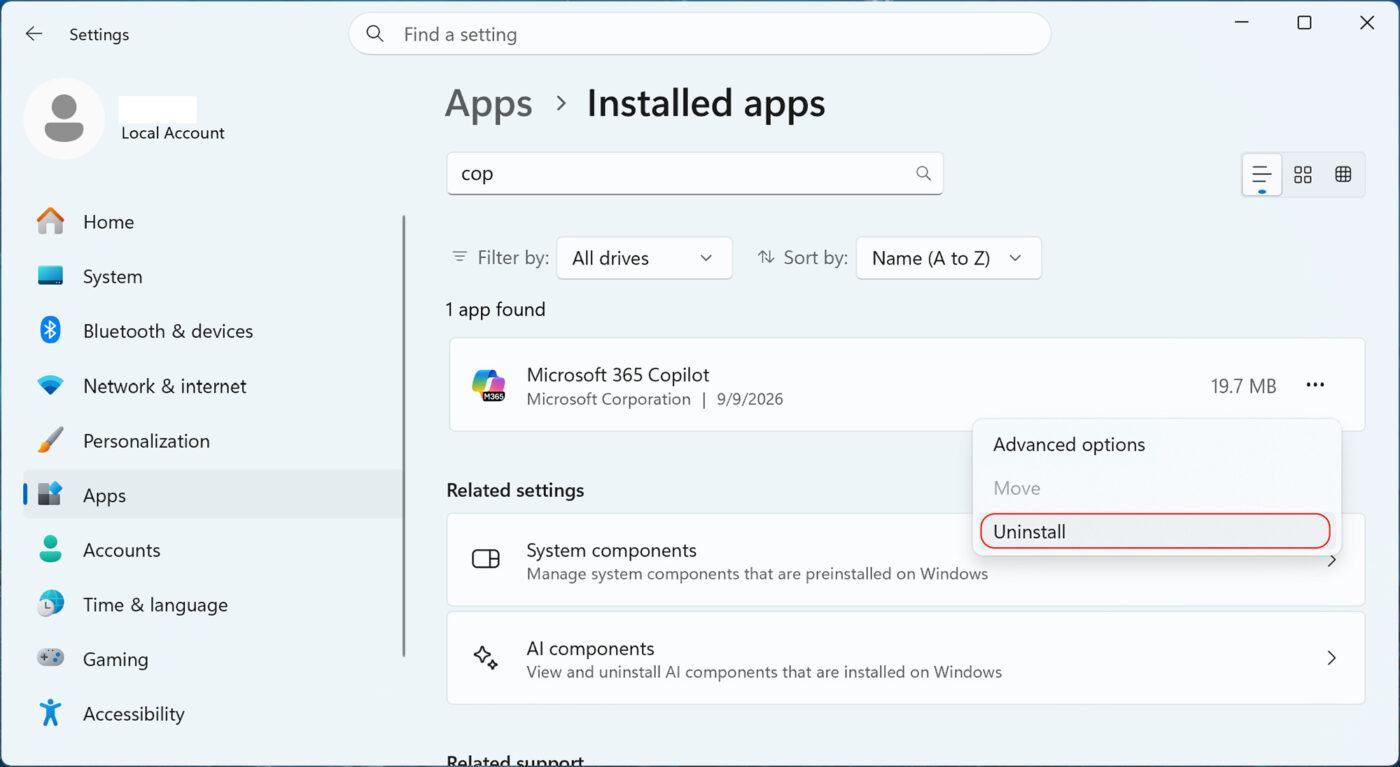Switch to table view layout
Image resolution: width=1400 pixels, height=767 pixels.
coord(1343,174)
